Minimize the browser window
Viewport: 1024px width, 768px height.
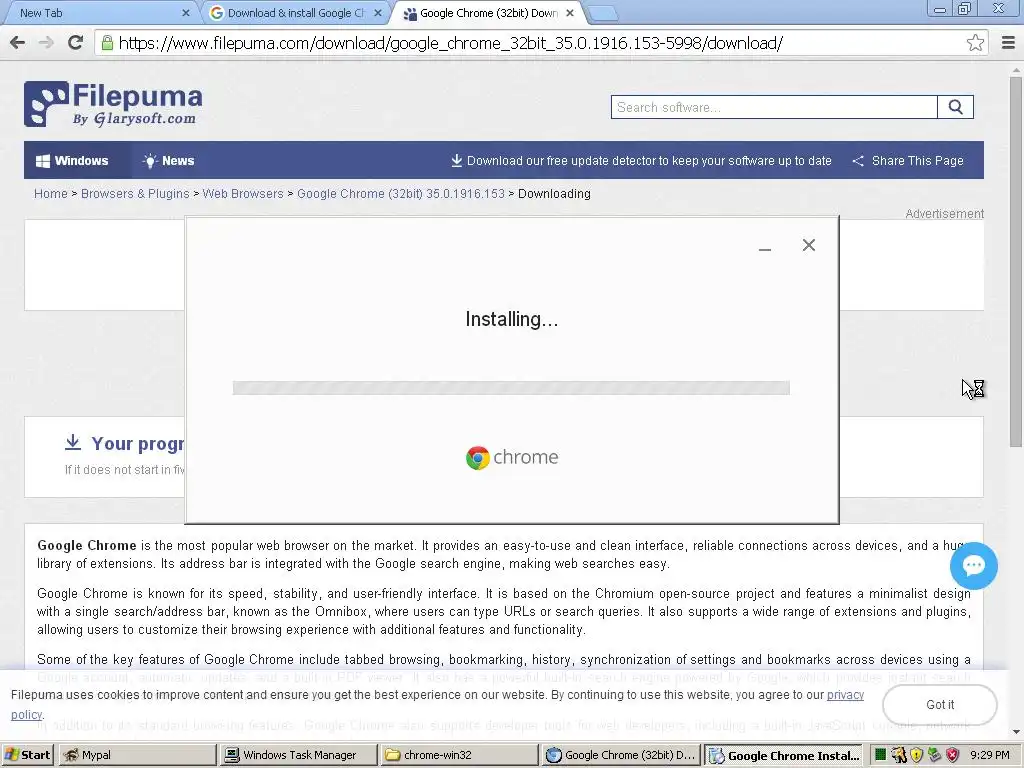[940, 9]
